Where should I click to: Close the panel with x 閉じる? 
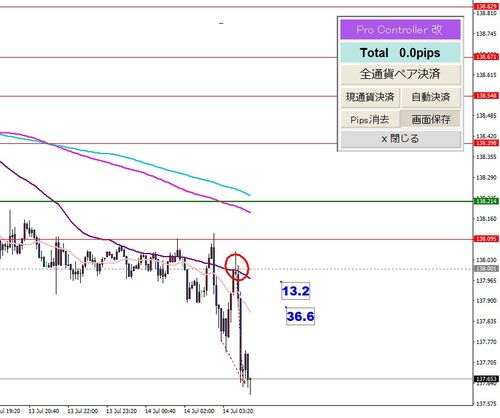(400, 139)
